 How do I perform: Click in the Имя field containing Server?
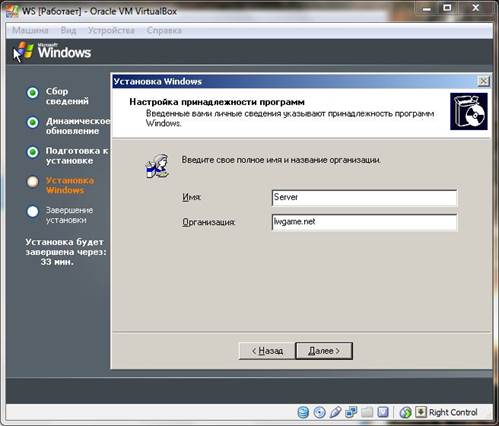point(364,198)
